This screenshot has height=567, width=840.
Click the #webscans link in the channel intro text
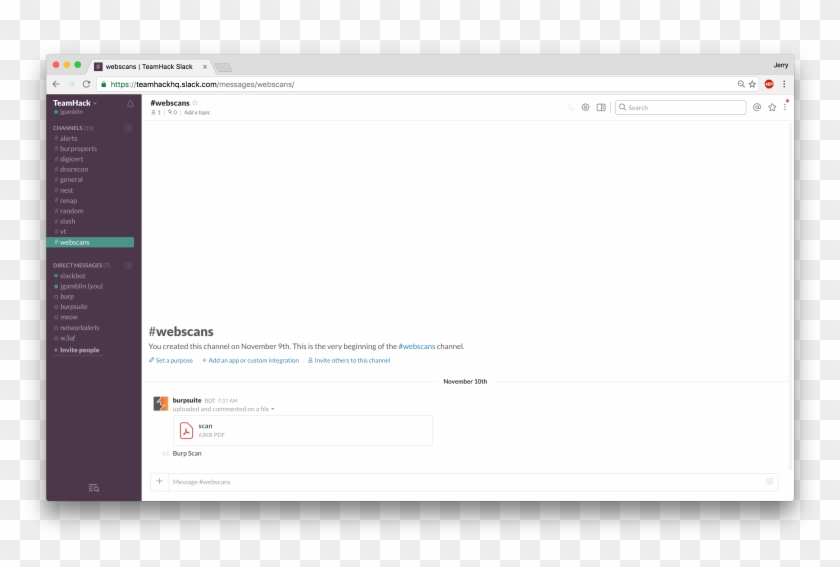pos(417,346)
